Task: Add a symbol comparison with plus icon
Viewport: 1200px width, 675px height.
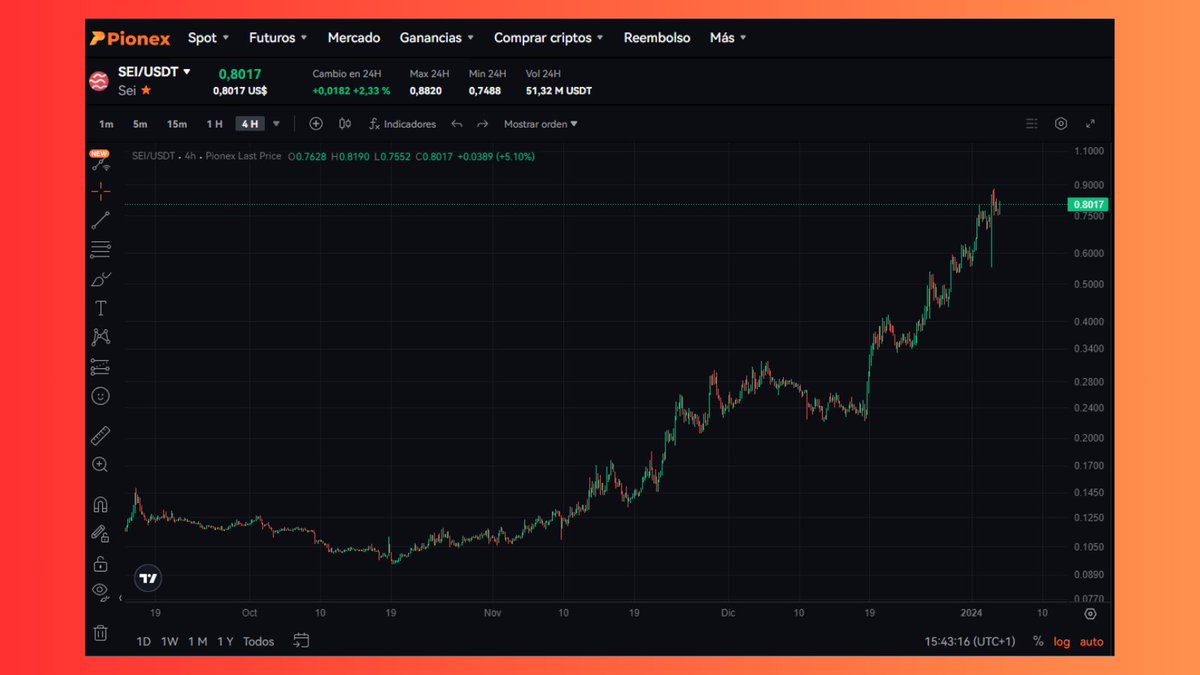Action: click(x=316, y=124)
